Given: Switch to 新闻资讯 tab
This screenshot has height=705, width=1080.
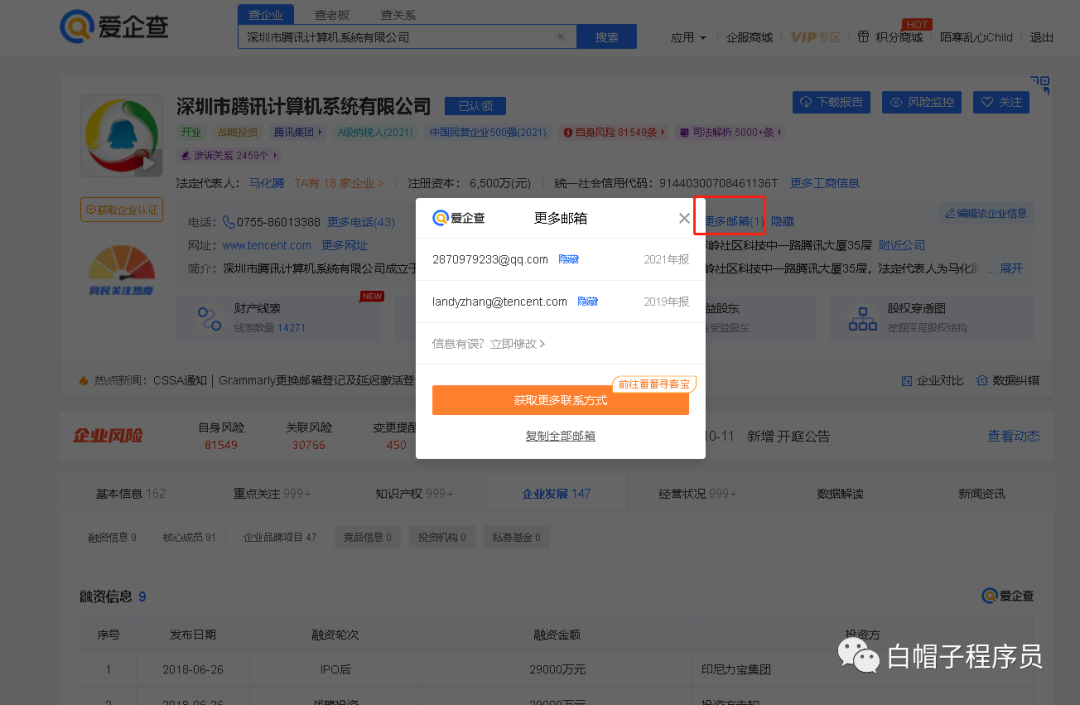Looking at the screenshot, I should pyautogui.click(x=982, y=494).
